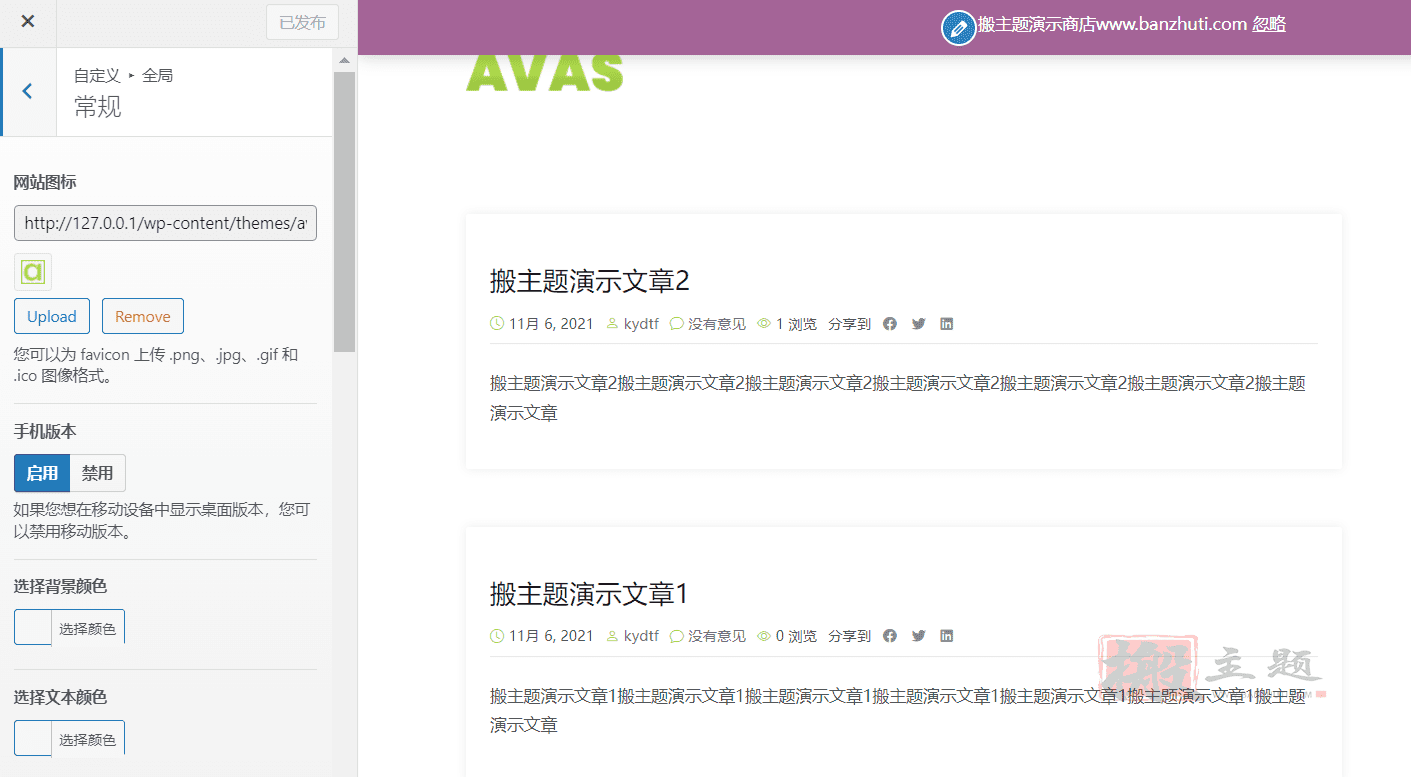This screenshot has width=1411, height=777.
Task: Close the customizer with the X icon
Action: tap(28, 22)
